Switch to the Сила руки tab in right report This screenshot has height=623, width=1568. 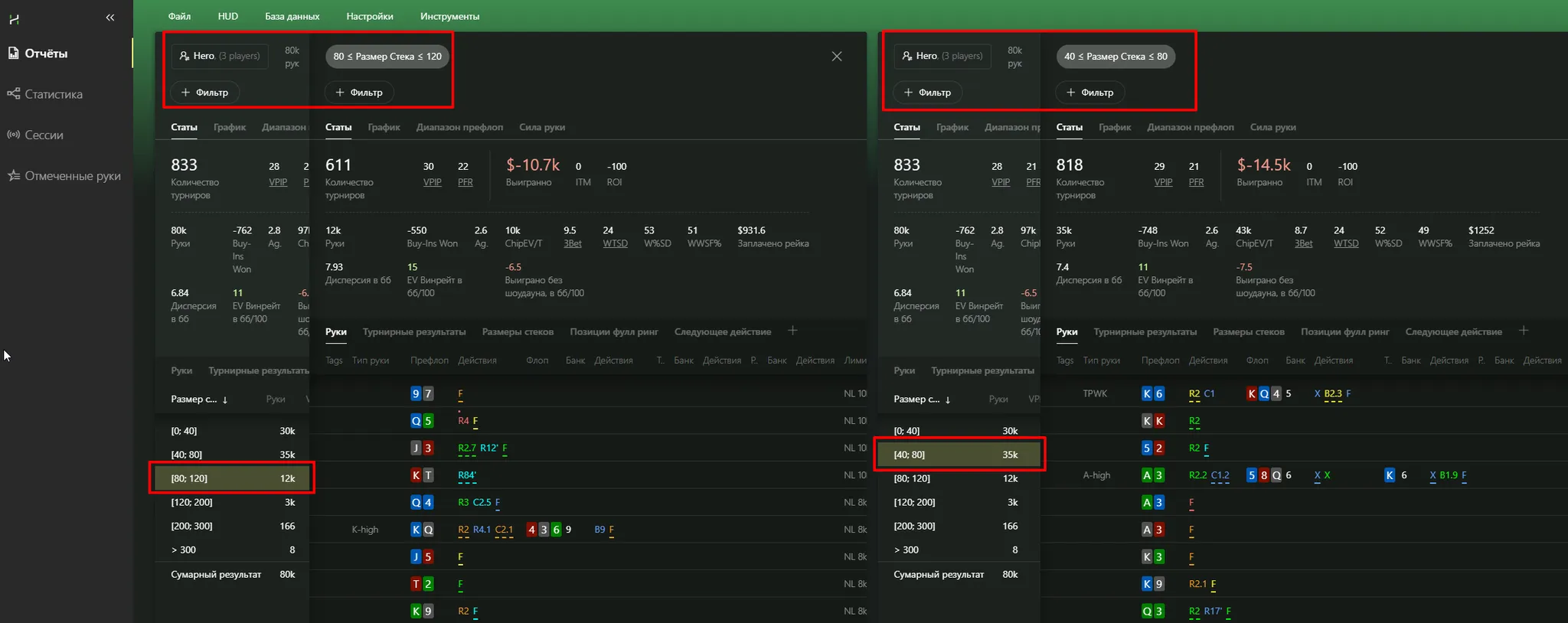[1272, 127]
